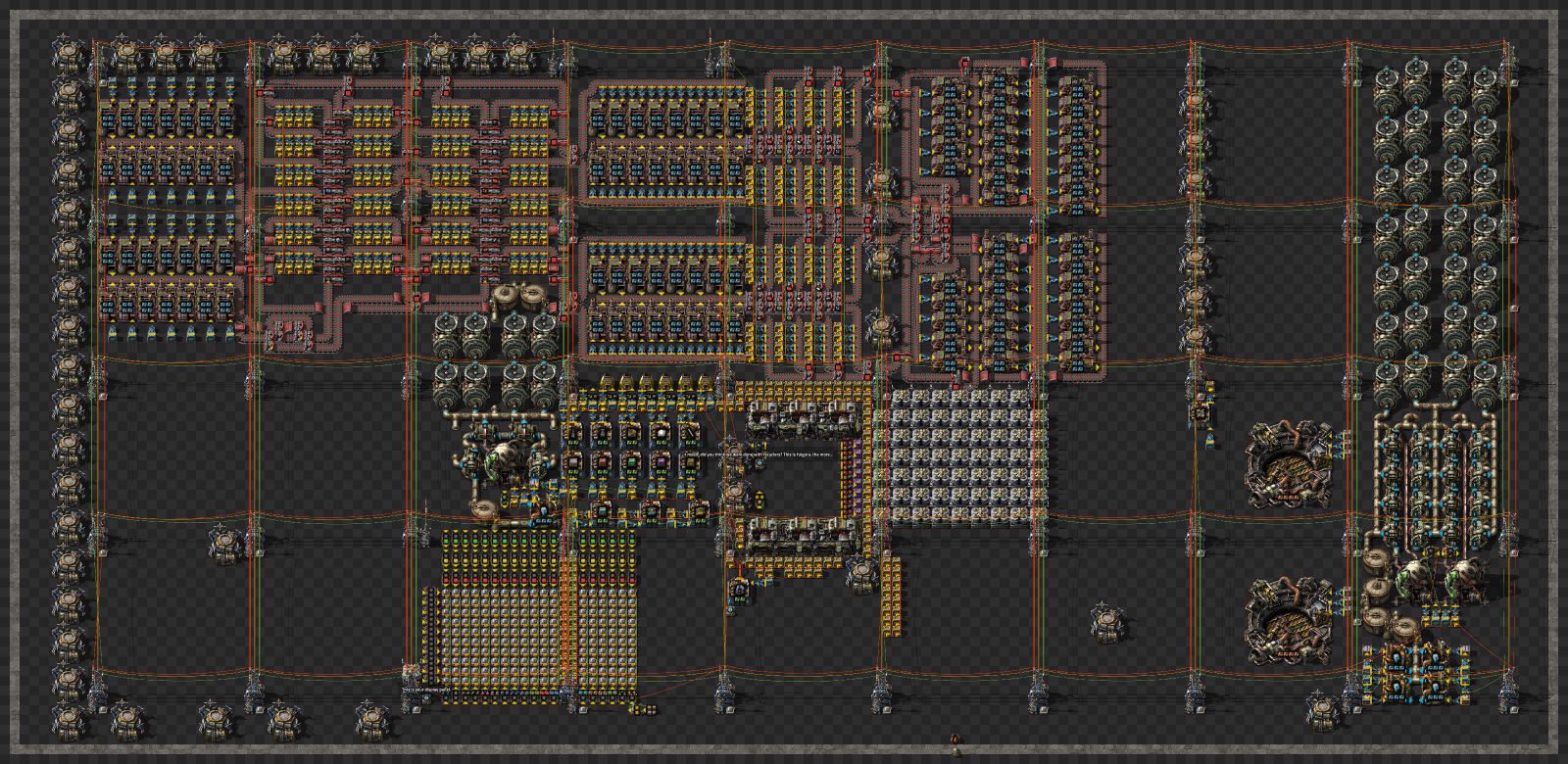This screenshot has height=764, width=1568.
Task: Select leftmost recycler in the upper recycler row
Action: [x=763, y=420]
